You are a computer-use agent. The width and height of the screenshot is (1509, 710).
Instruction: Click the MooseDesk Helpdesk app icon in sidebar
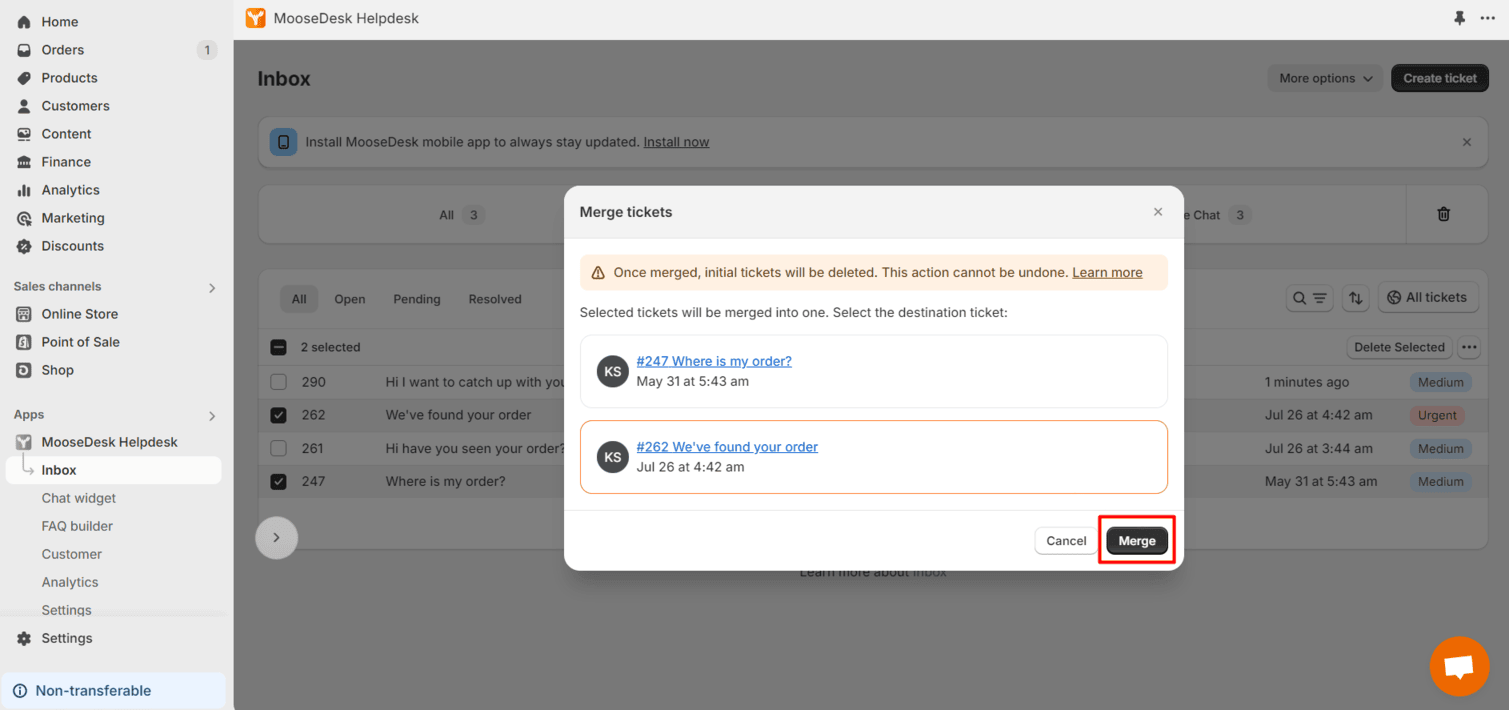(24, 442)
